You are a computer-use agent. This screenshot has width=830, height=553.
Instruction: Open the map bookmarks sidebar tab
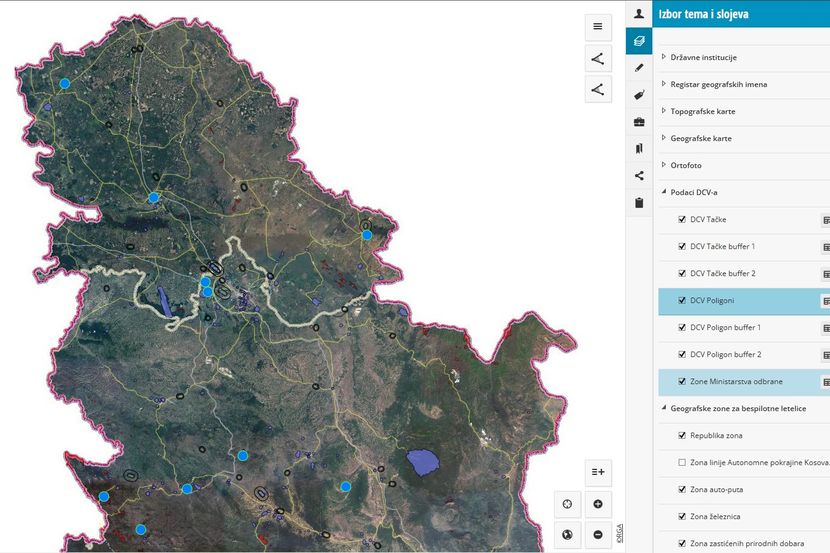point(639,149)
